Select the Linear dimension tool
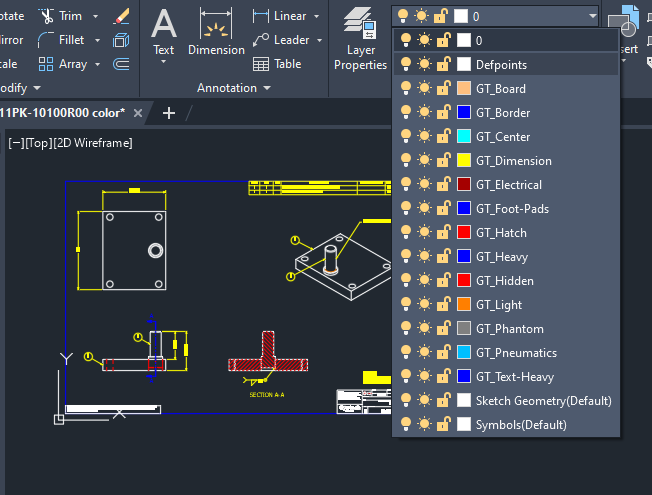Viewport: 652px width, 495px height. pyautogui.click(x=280, y=16)
